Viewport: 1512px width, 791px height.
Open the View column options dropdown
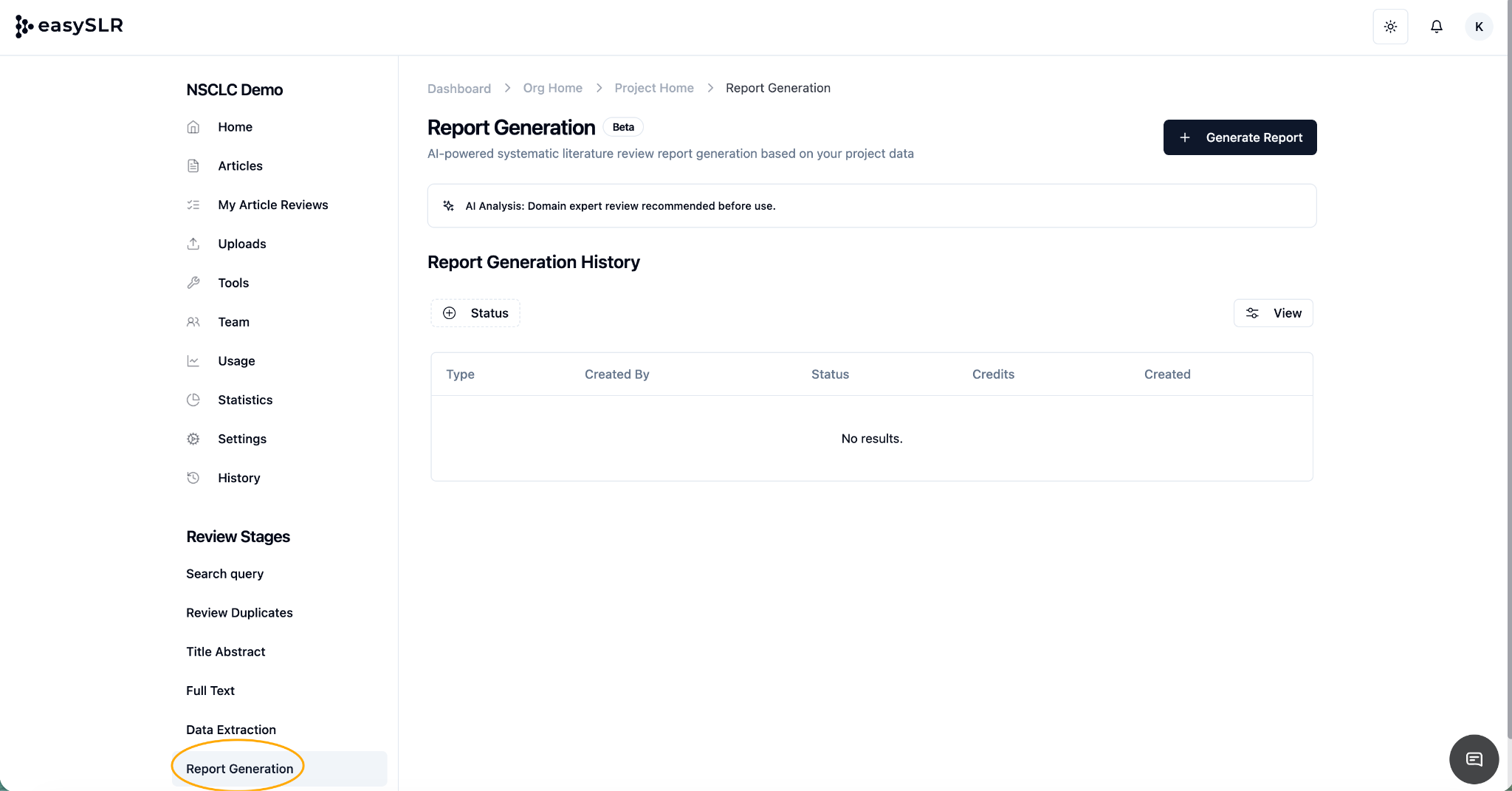click(1273, 313)
